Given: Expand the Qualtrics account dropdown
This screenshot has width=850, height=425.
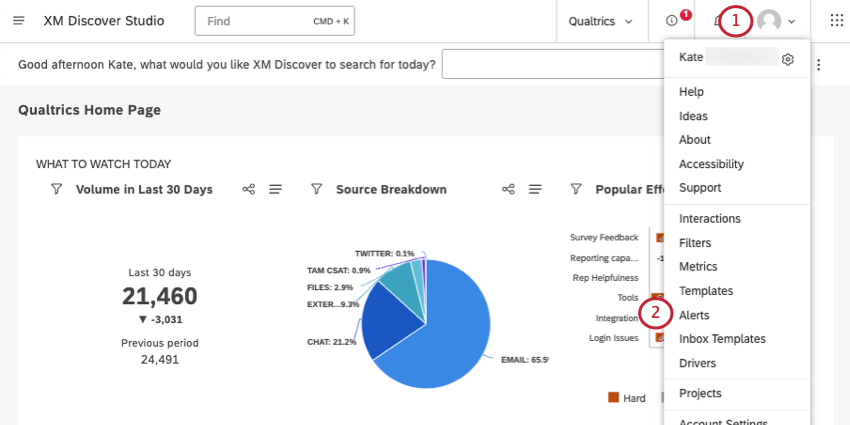Looking at the screenshot, I should coord(600,21).
